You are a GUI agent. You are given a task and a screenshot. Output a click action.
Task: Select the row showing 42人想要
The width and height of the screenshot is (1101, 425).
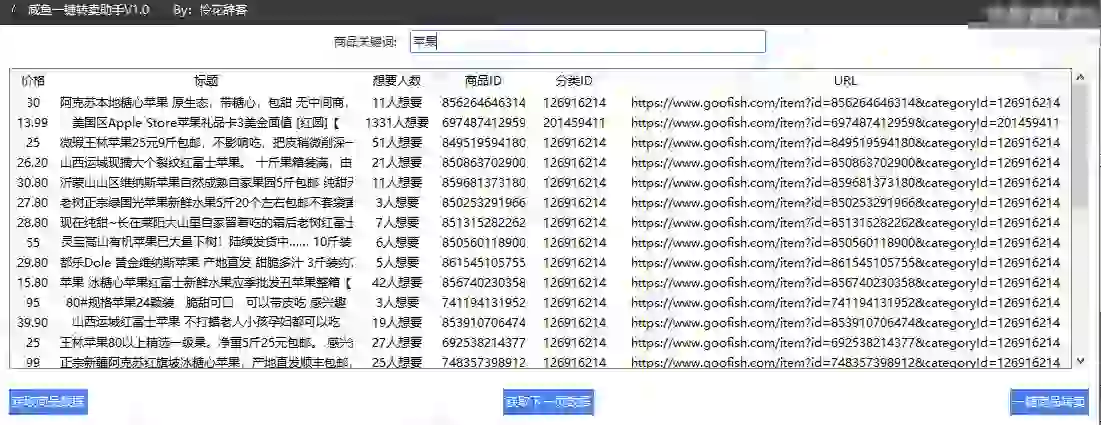click(x=396, y=282)
